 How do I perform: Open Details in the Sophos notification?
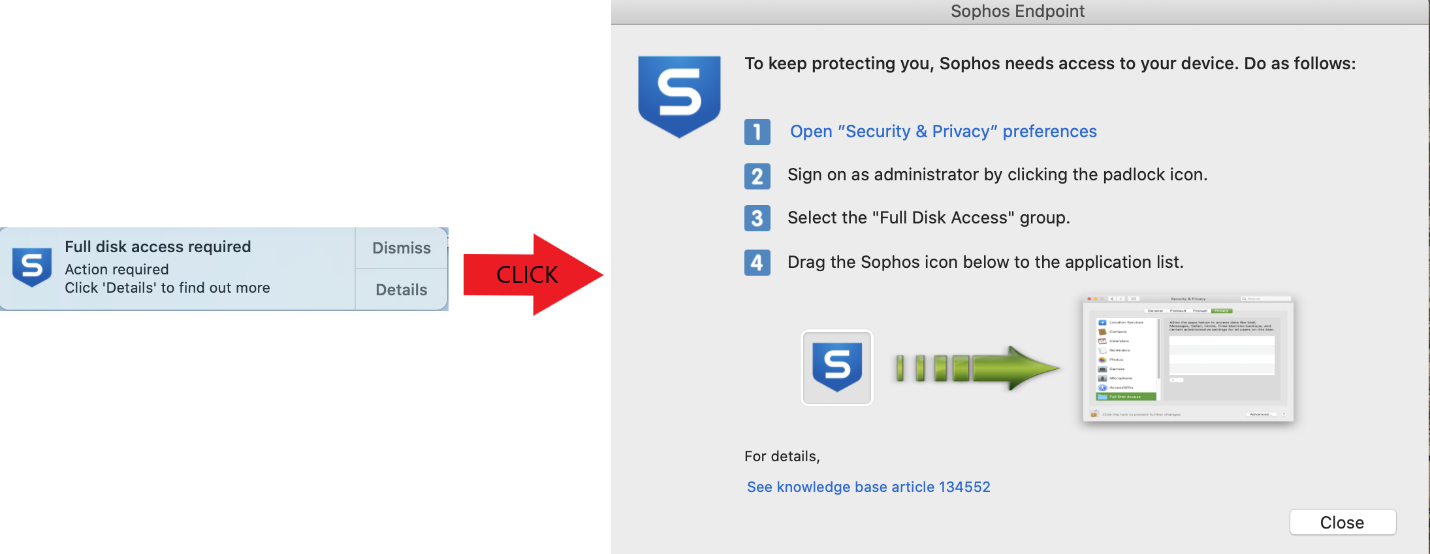pos(401,290)
